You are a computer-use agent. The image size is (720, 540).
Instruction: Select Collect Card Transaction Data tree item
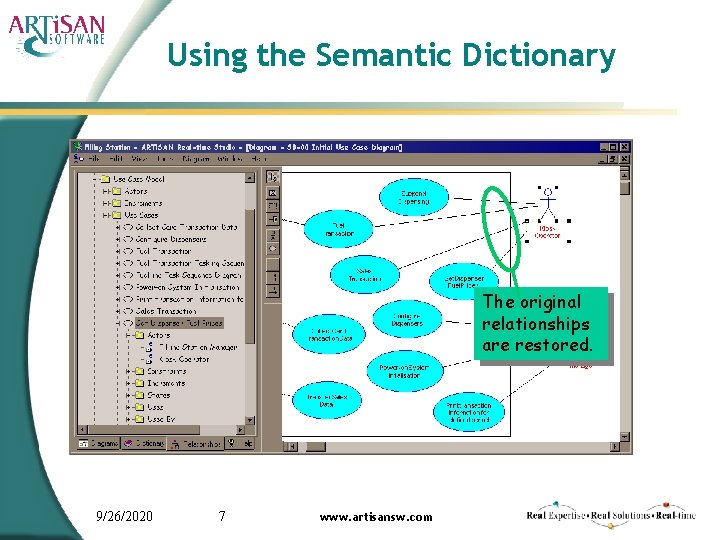pos(186,227)
